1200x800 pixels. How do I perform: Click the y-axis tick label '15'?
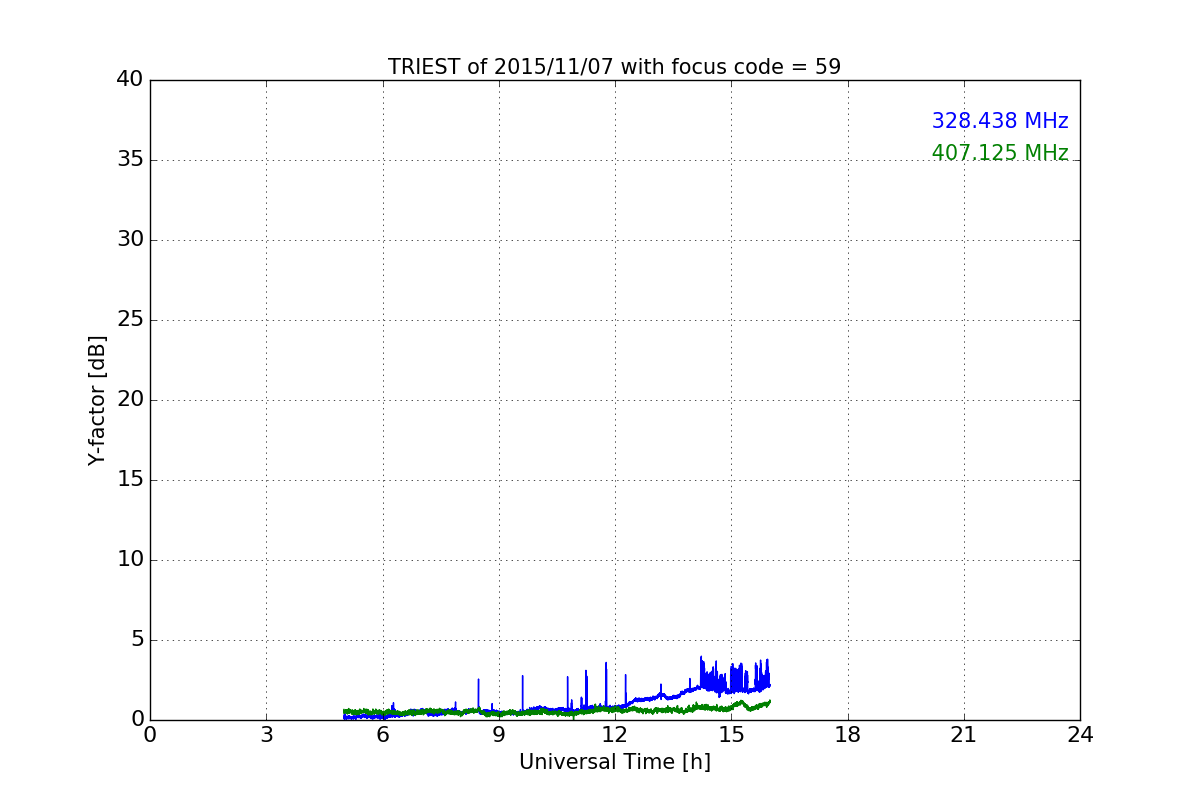tap(130, 480)
